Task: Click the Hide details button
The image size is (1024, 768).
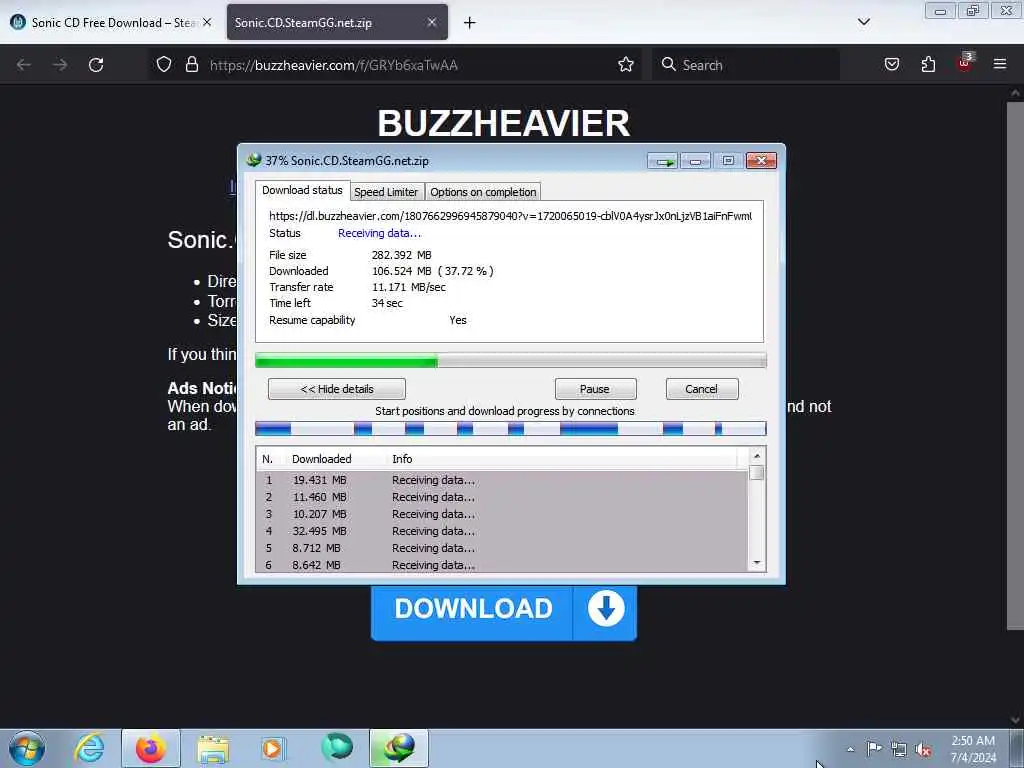Action: [336, 389]
